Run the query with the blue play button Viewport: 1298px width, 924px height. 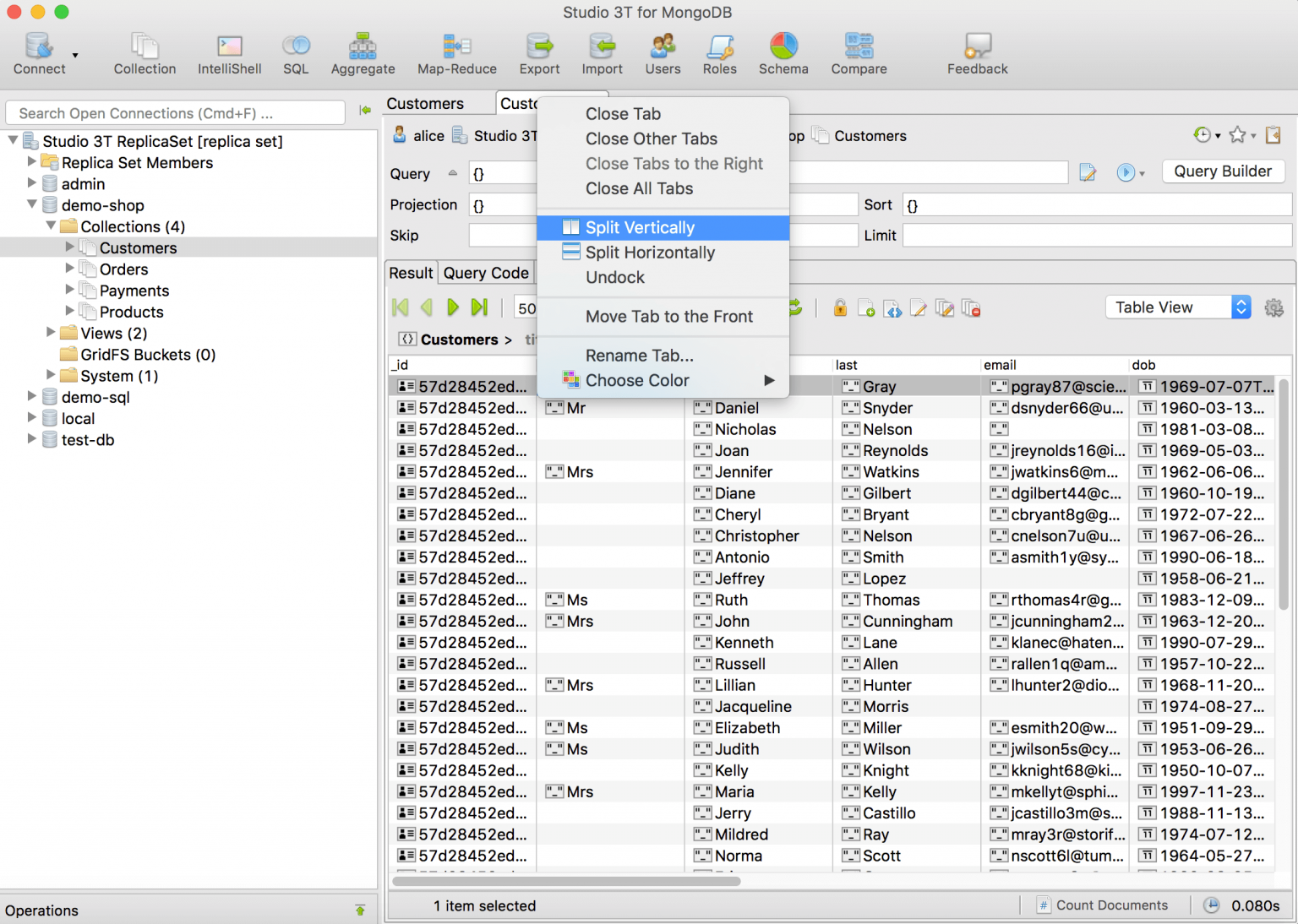(1126, 171)
